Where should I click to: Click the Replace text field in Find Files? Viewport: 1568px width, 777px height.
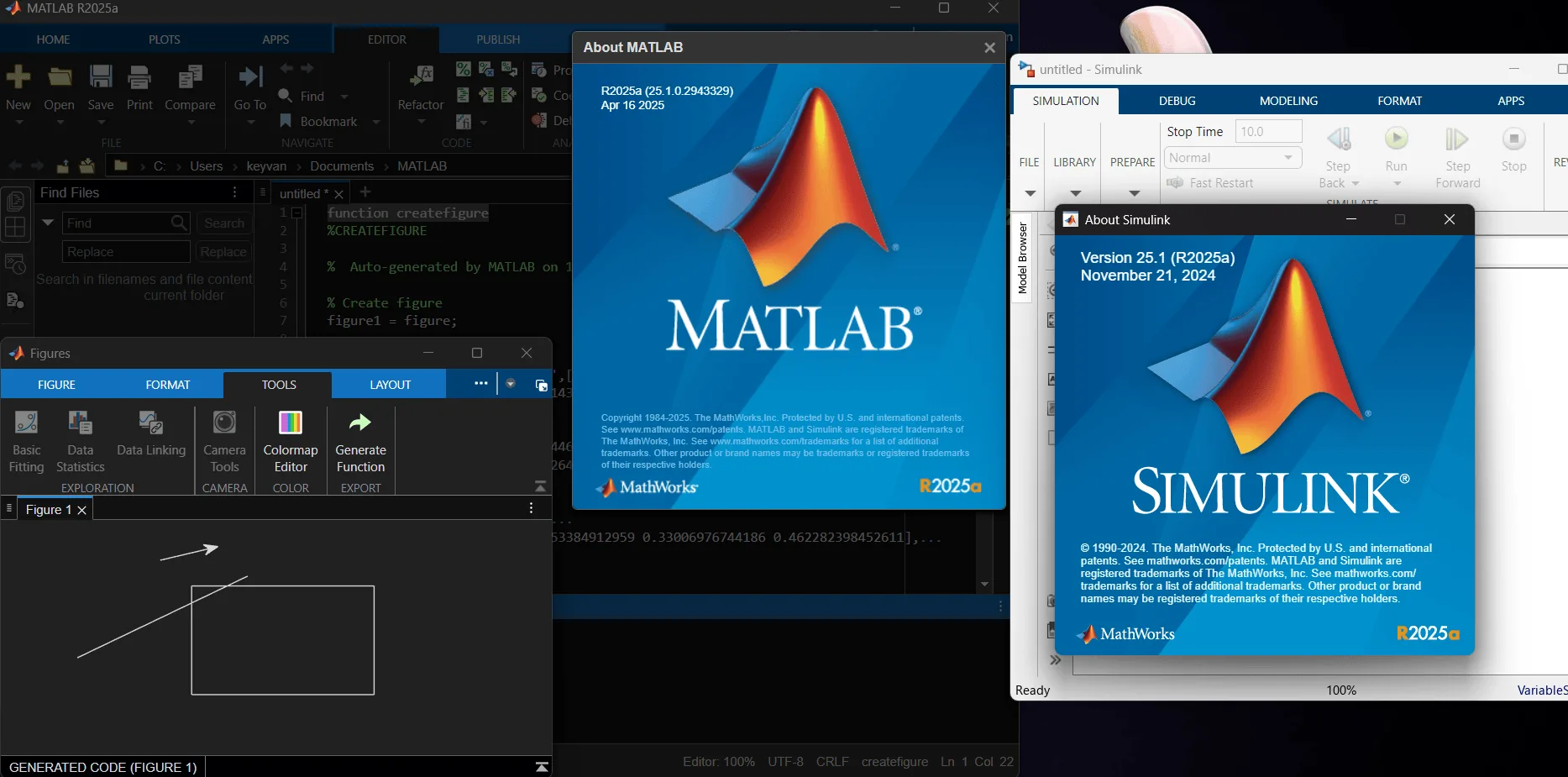[127, 252]
